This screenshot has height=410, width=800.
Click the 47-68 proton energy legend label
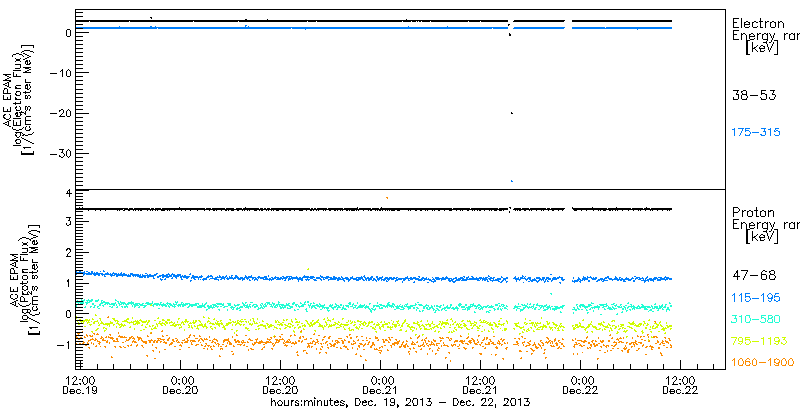[x=754, y=276]
